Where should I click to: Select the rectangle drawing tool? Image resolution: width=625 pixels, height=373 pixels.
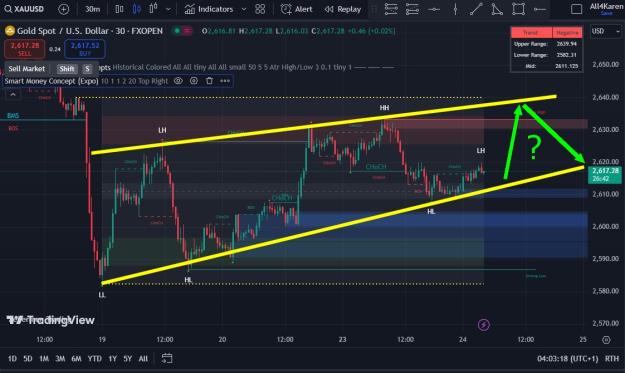click(518, 9)
